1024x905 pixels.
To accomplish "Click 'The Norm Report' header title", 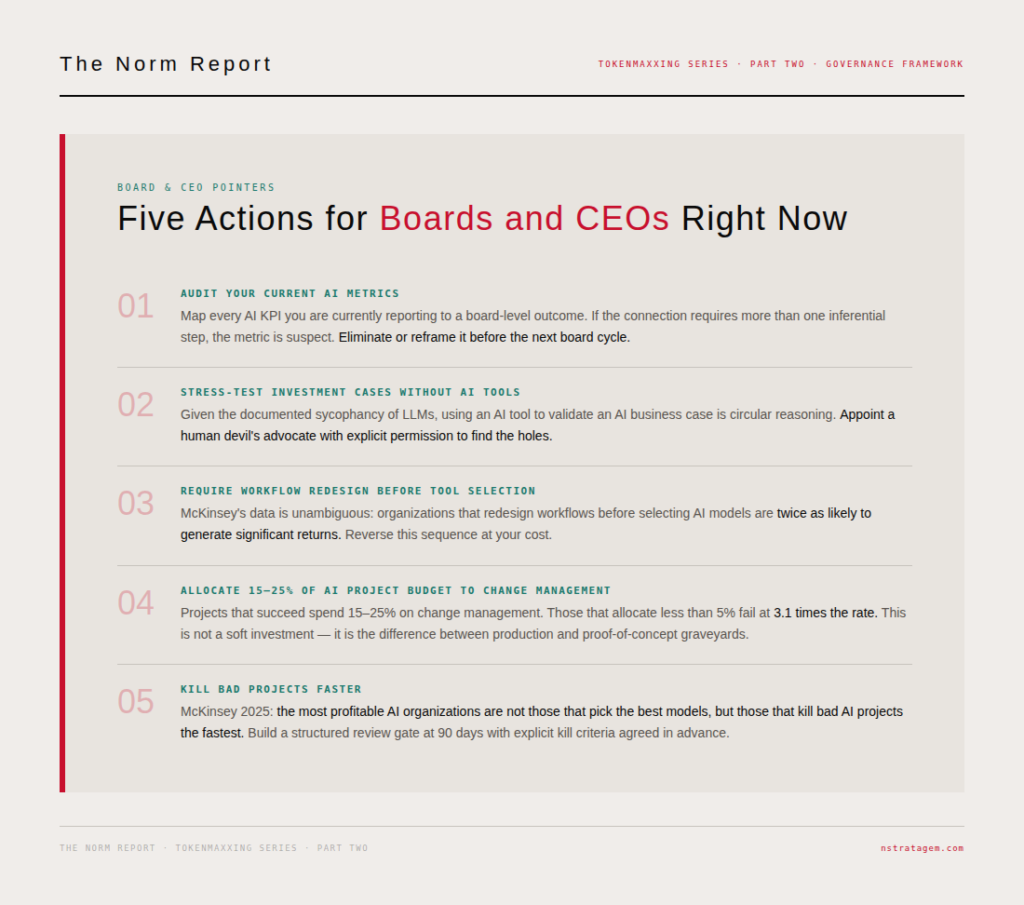I will (165, 64).
